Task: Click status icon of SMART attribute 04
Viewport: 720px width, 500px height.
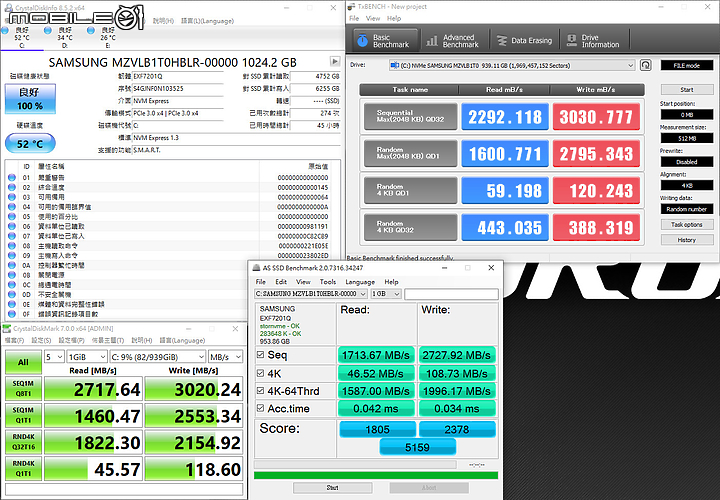Action: click(x=12, y=207)
